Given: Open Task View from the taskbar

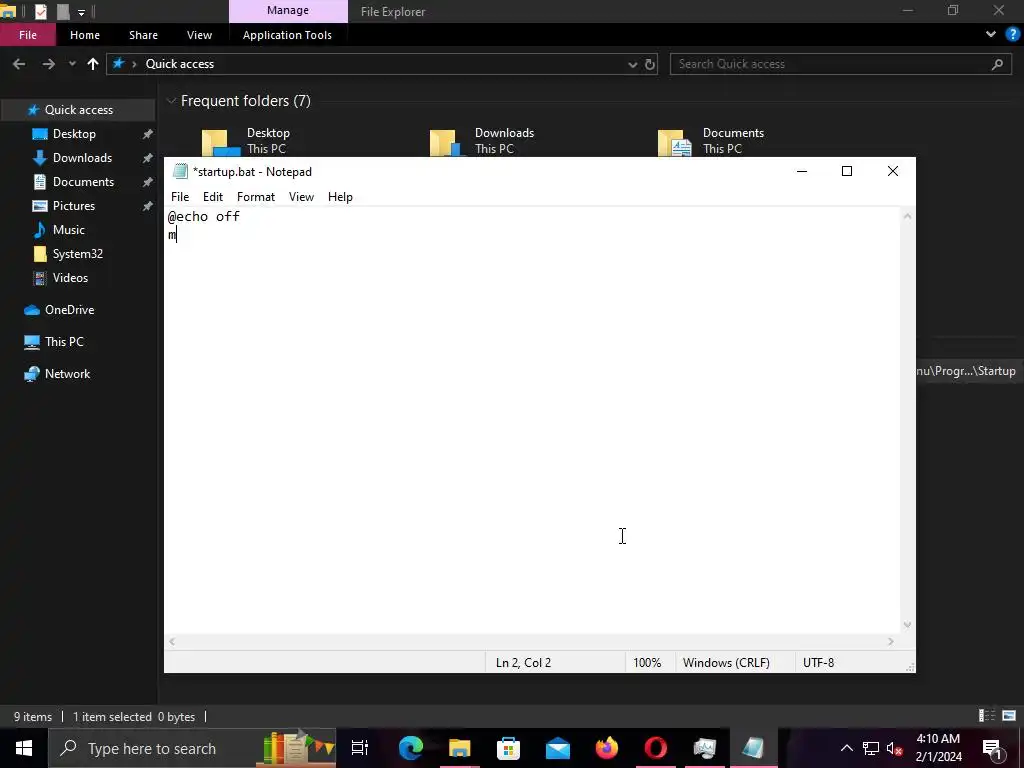Looking at the screenshot, I should 360,748.
